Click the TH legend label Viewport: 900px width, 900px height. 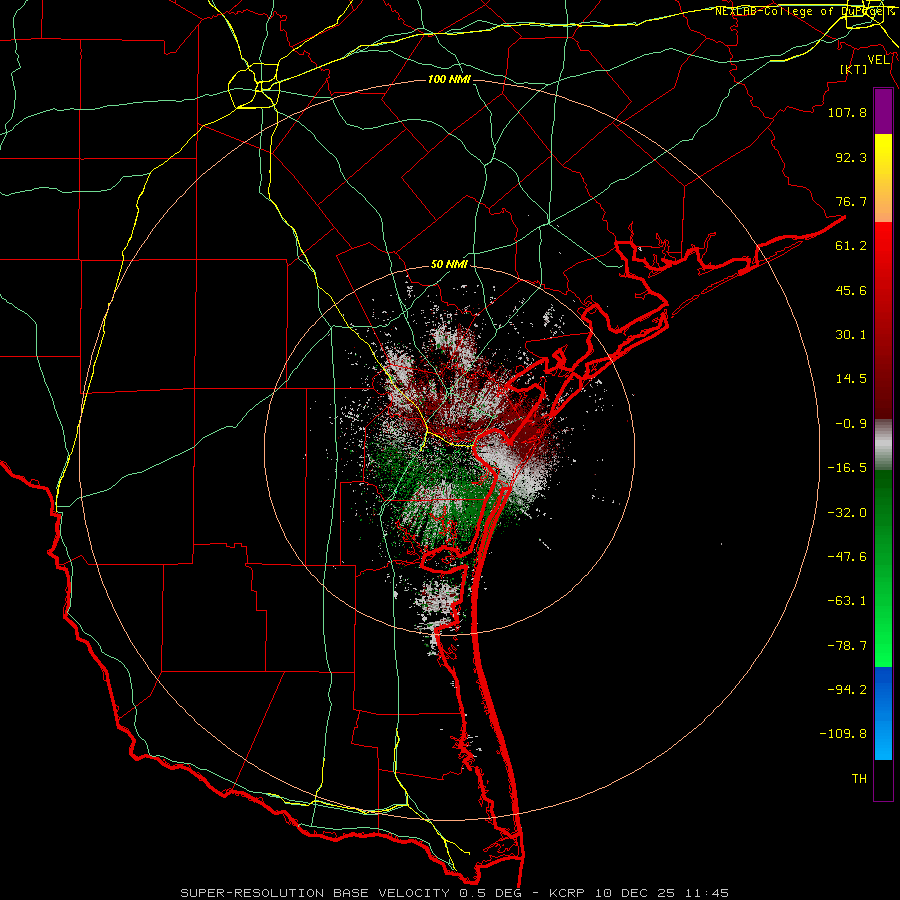(x=859, y=779)
